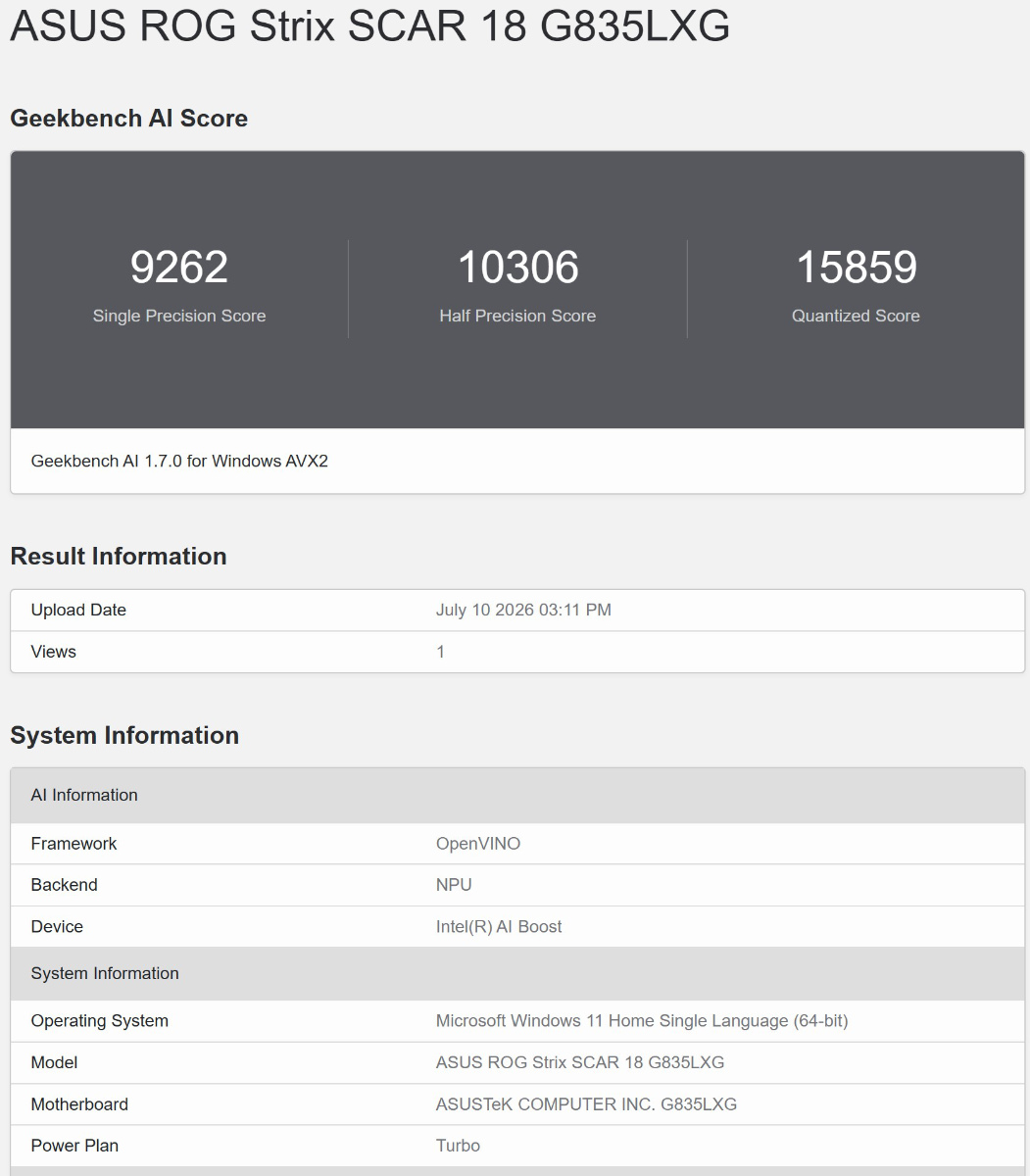Click the Quantized Score label
Viewport: 1030px width, 1176px height.
tap(856, 316)
